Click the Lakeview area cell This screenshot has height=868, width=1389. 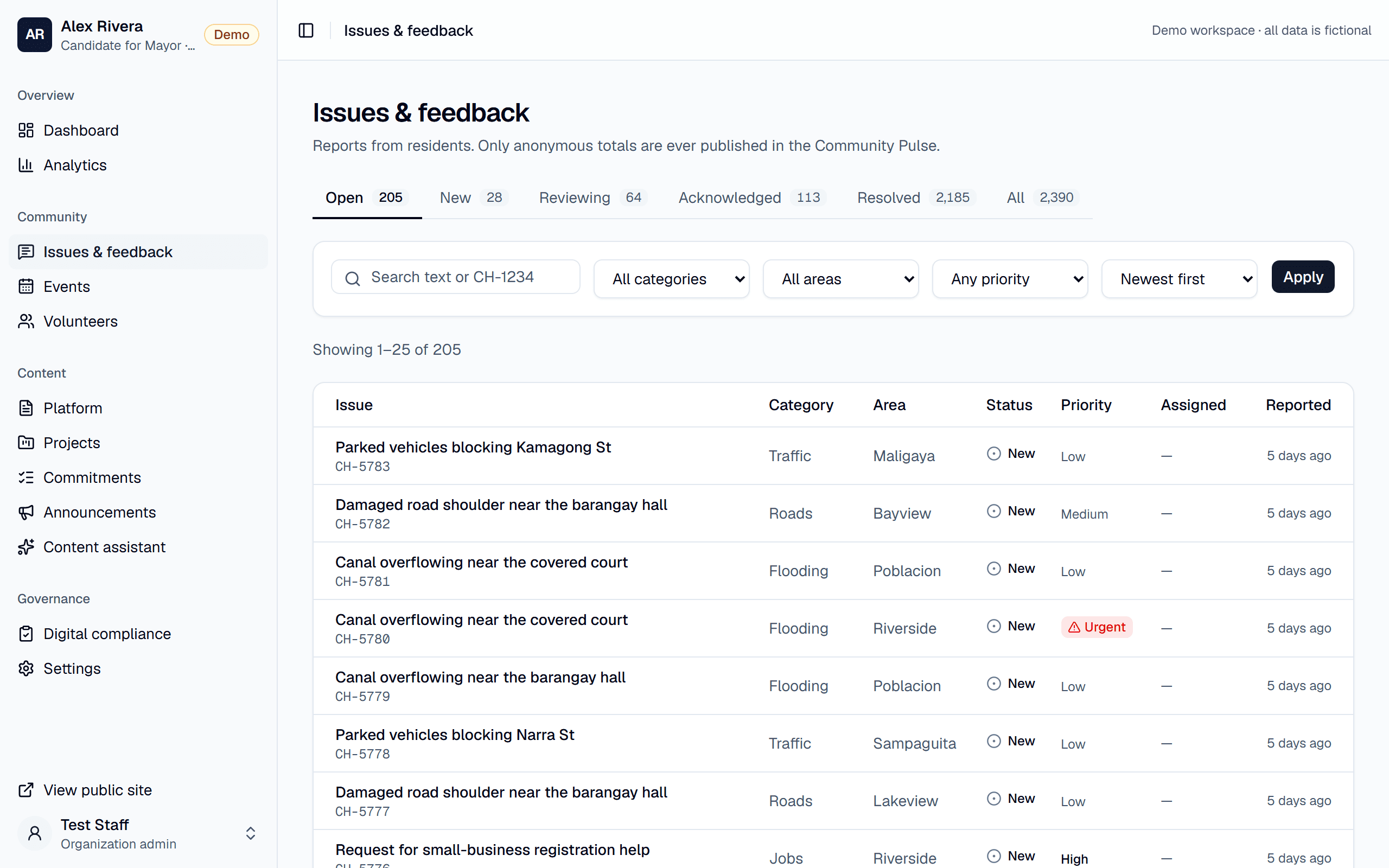click(905, 801)
